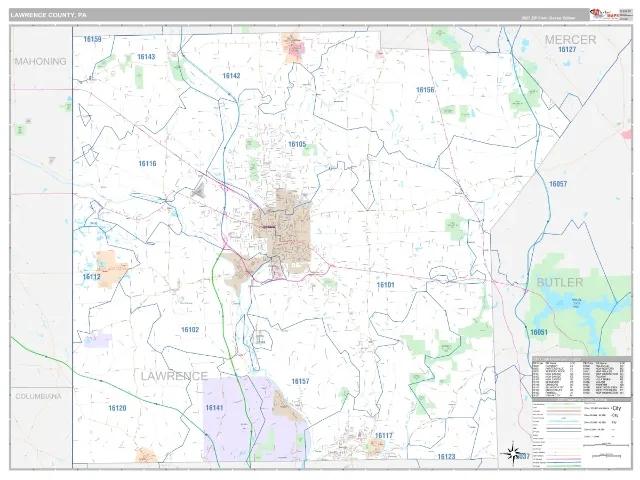The image size is (640, 480).
Task: Select the ZIP code label 16142
Action: click(231, 76)
